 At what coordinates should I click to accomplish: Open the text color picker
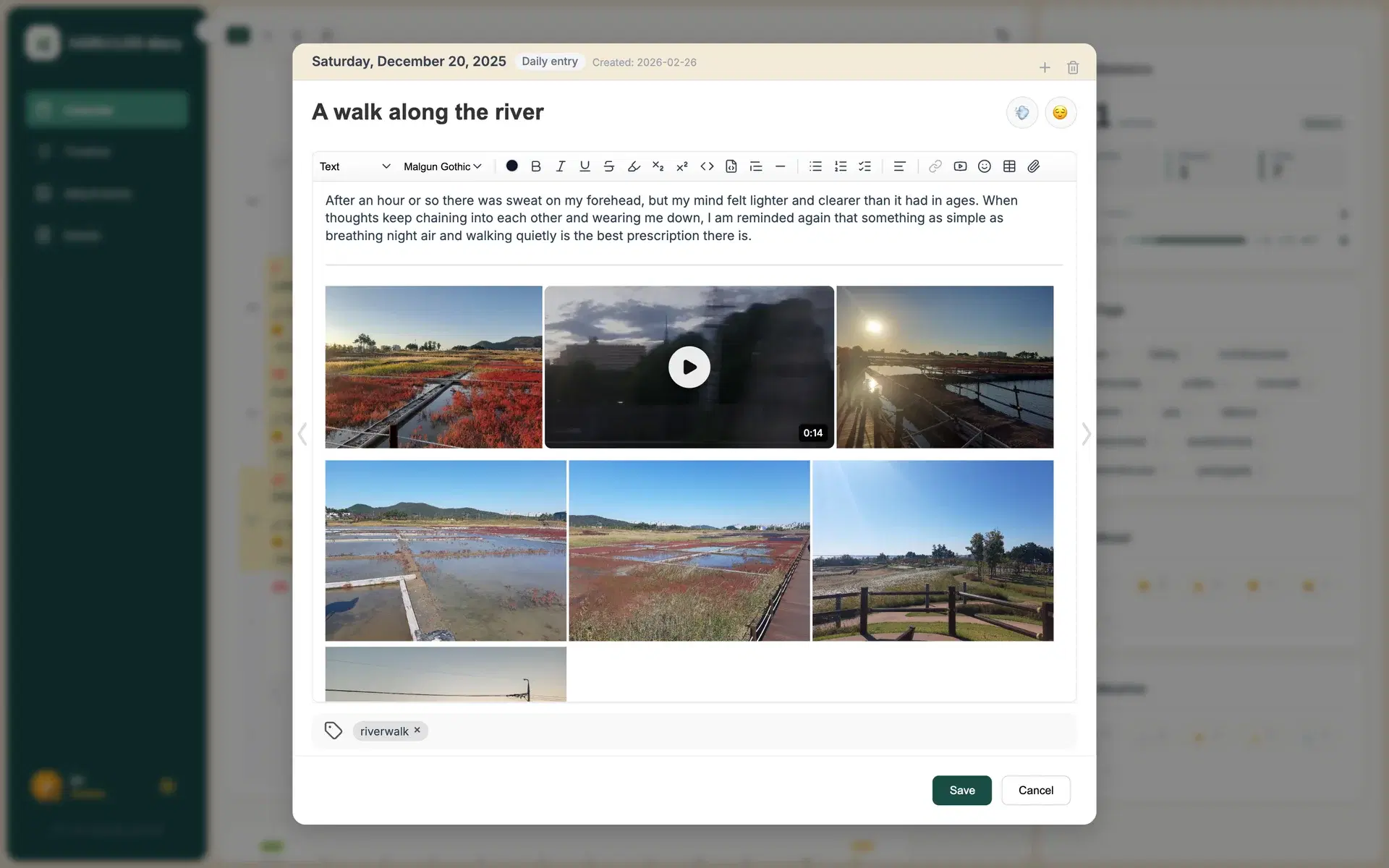(x=511, y=166)
